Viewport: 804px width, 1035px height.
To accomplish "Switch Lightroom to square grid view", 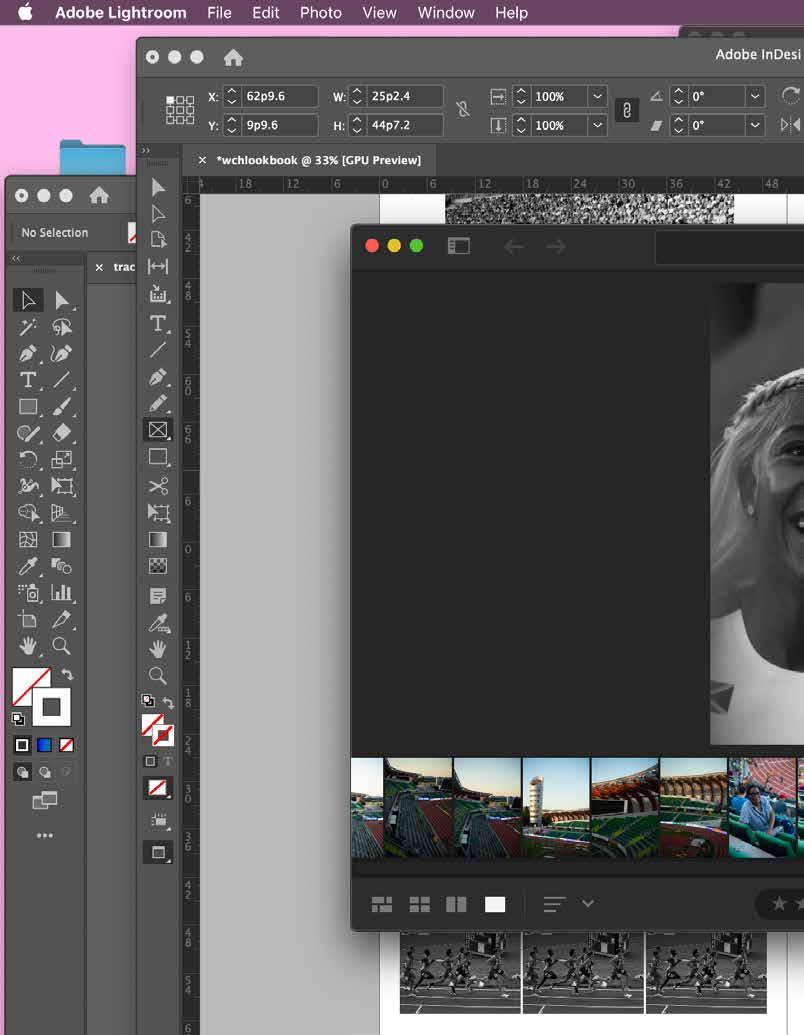I will click(420, 904).
